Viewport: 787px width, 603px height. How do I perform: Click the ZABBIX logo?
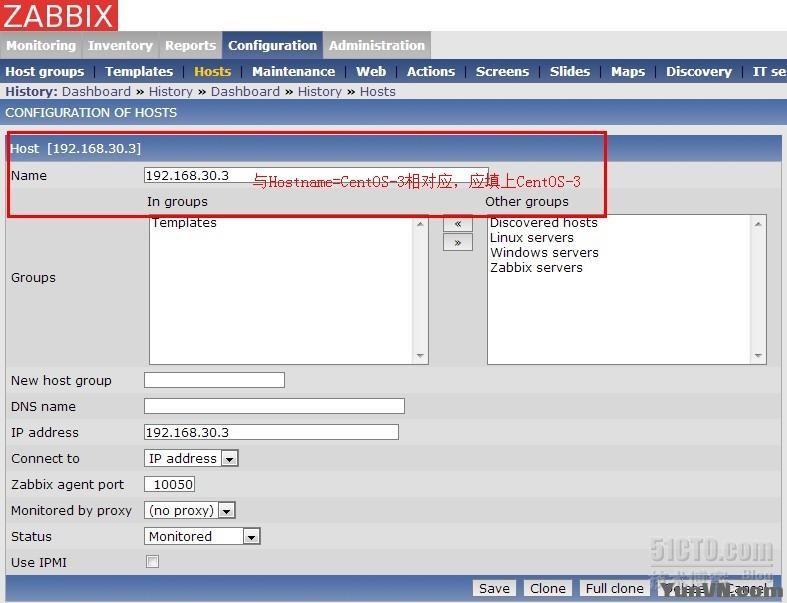59,15
